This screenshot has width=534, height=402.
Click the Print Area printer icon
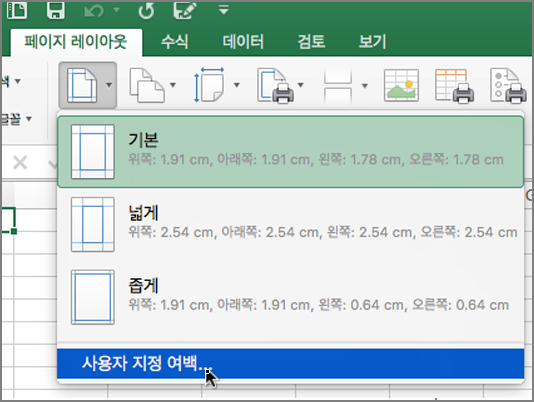[x=276, y=85]
